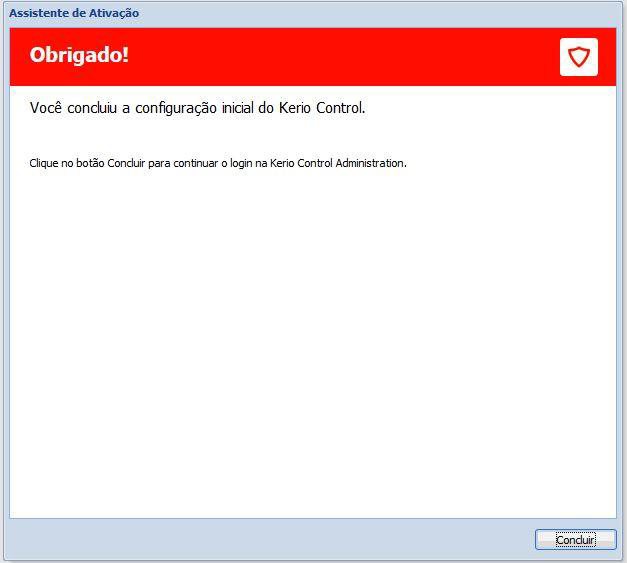Click the 'Clique no botão Concluir' instruction text
The width and height of the screenshot is (627, 563).
(218, 163)
